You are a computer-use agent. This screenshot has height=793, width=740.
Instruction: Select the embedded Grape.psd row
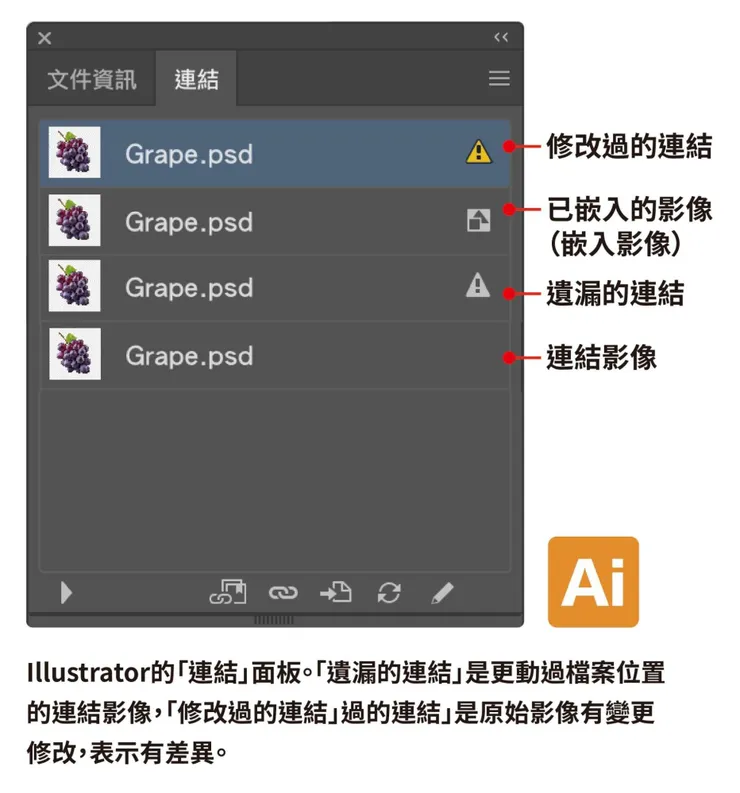pyautogui.click(x=275, y=222)
